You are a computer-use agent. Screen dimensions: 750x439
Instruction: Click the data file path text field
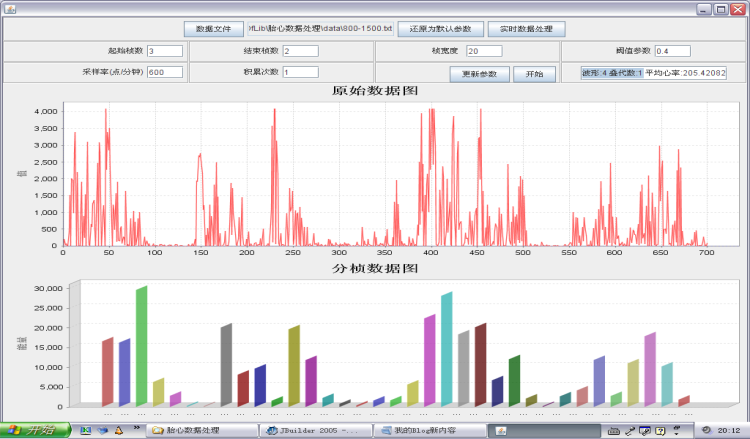click(320, 28)
